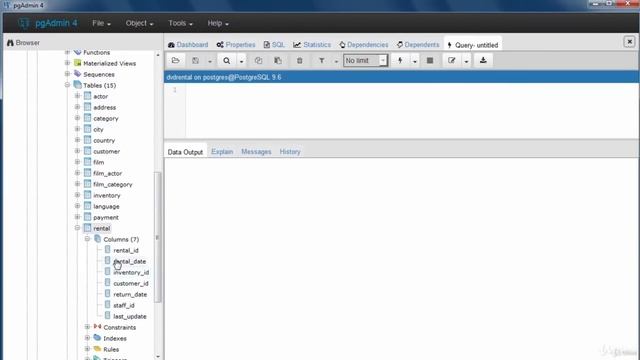Select the country table icon
640x360 pixels.
click(87, 140)
